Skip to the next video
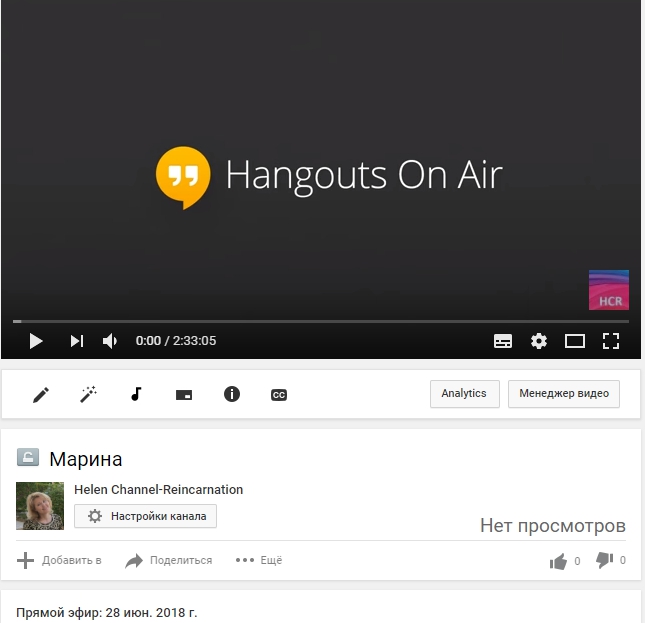645x623 pixels. point(76,341)
